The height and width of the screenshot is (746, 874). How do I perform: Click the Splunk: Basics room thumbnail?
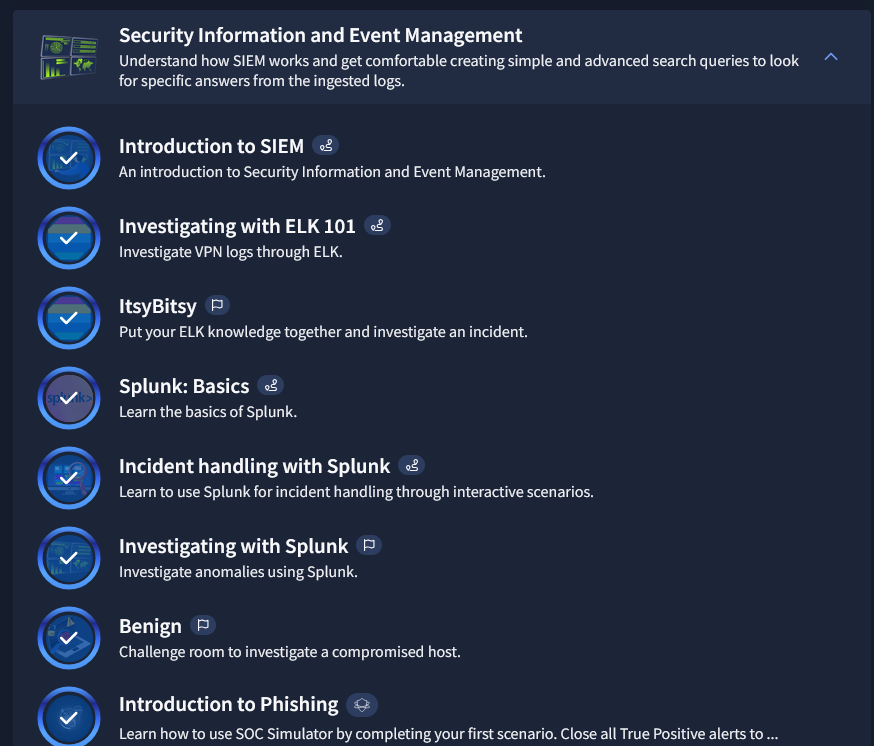(69, 398)
